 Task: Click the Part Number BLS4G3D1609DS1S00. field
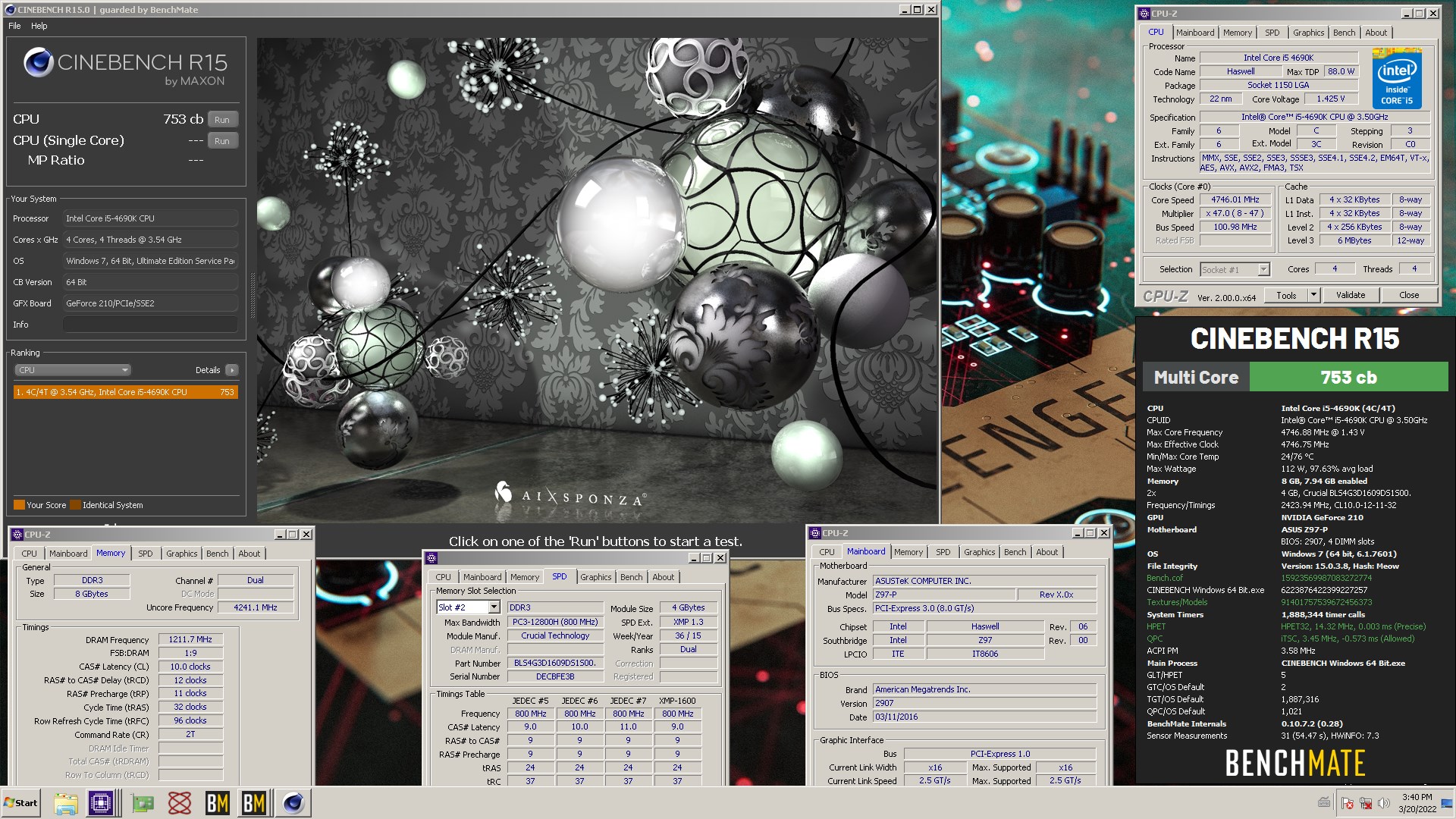click(555, 663)
